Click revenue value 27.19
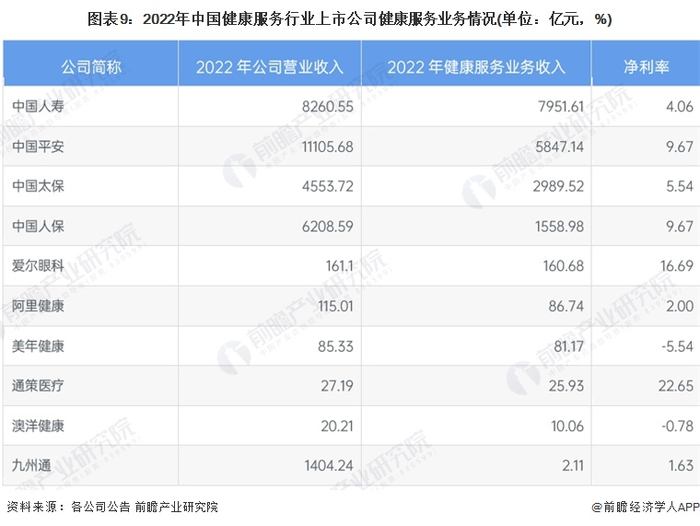 point(337,386)
